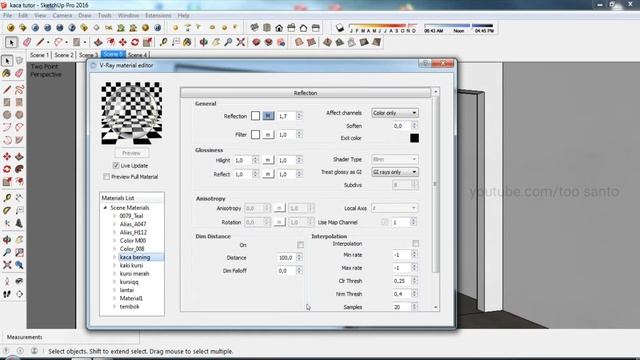Screen dimensions: 640x360
Task: Click the geo-location status bar icon
Action: click(x=6, y=351)
